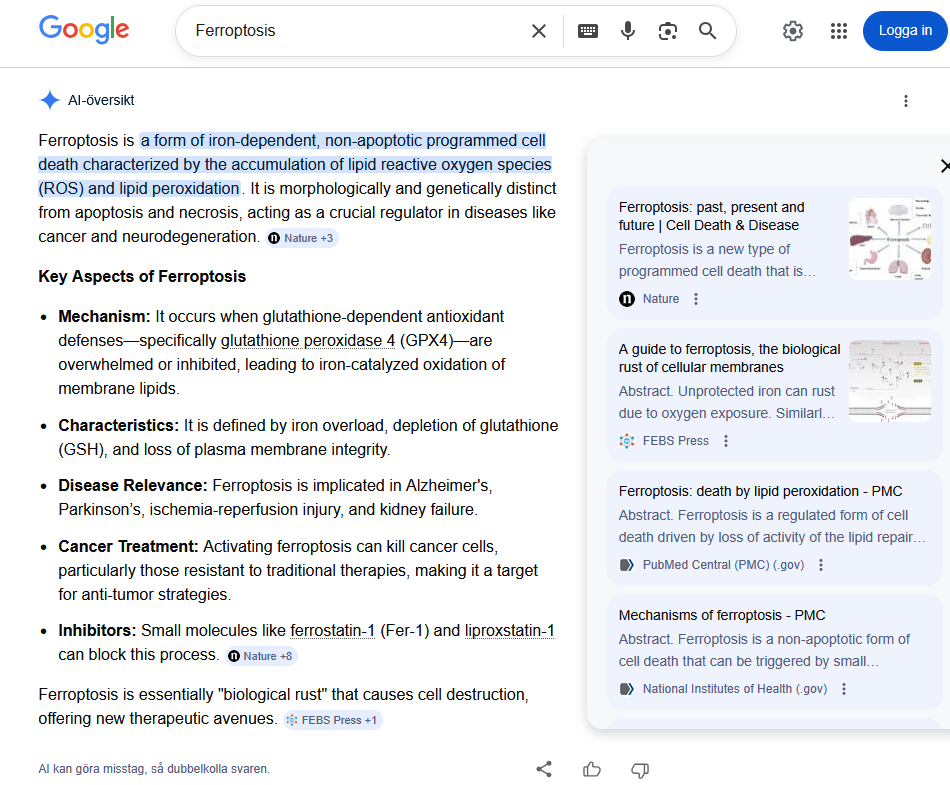Click the PubMed Central favicon icon
Screen dimensions: 950x785
tap(627, 565)
